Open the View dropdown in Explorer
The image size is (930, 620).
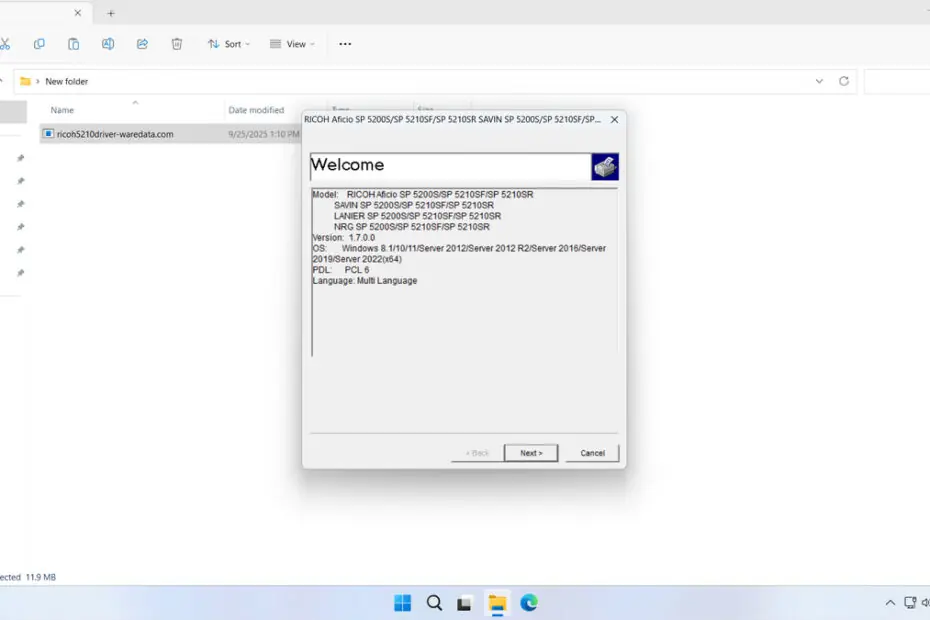tap(292, 44)
